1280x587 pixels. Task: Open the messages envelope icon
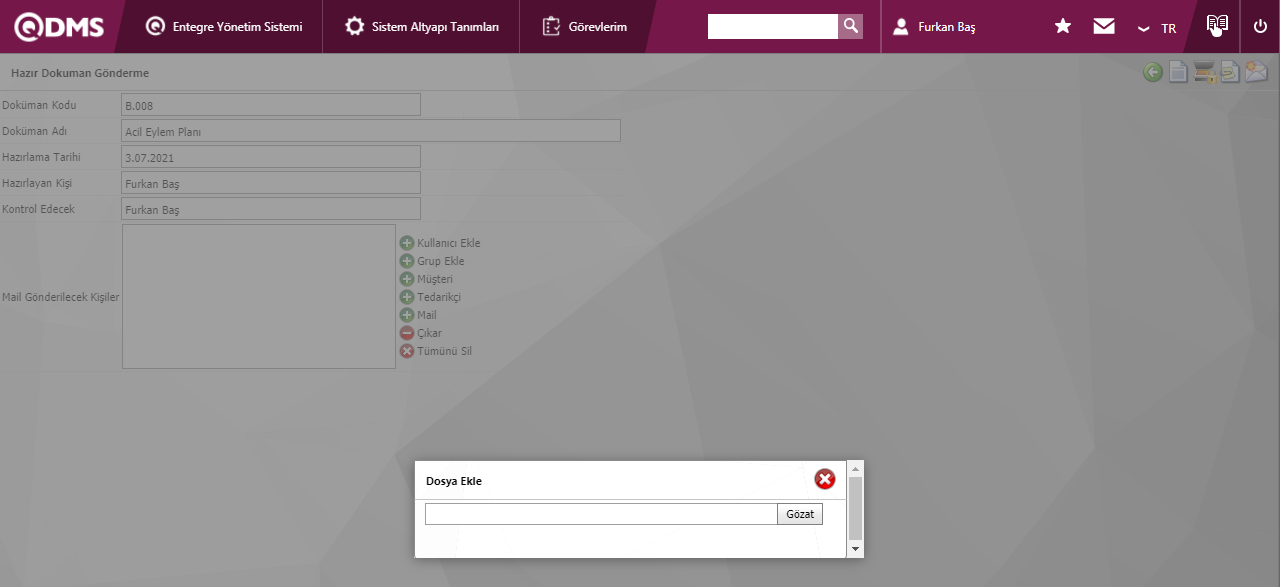(1104, 27)
